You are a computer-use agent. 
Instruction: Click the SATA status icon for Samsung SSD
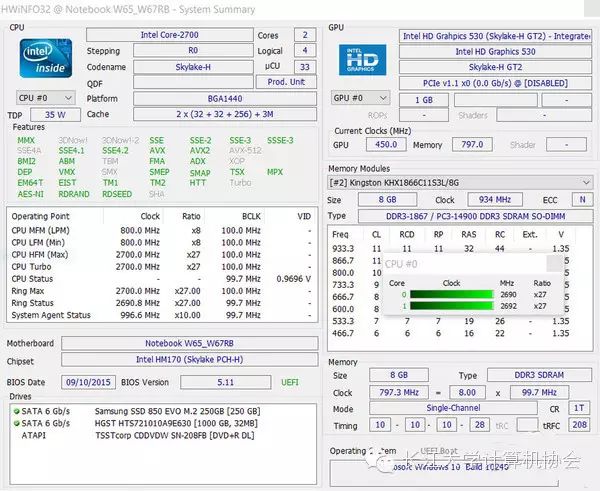(16, 411)
